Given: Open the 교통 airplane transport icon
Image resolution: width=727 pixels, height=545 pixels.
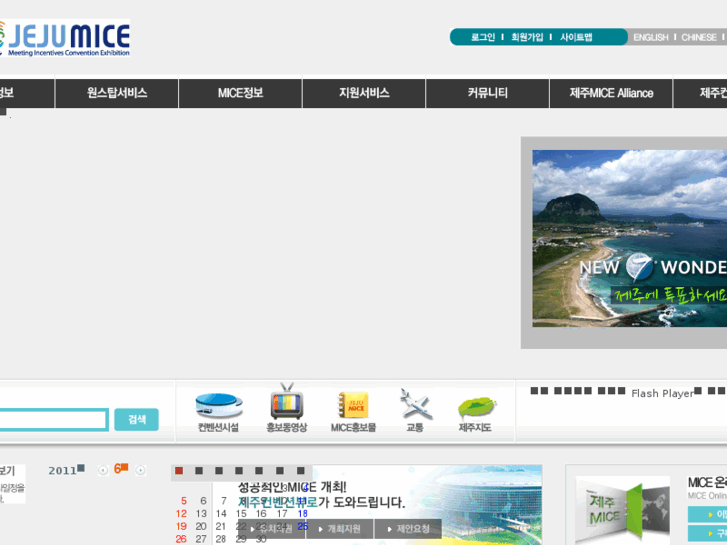Looking at the screenshot, I should click(415, 410).
